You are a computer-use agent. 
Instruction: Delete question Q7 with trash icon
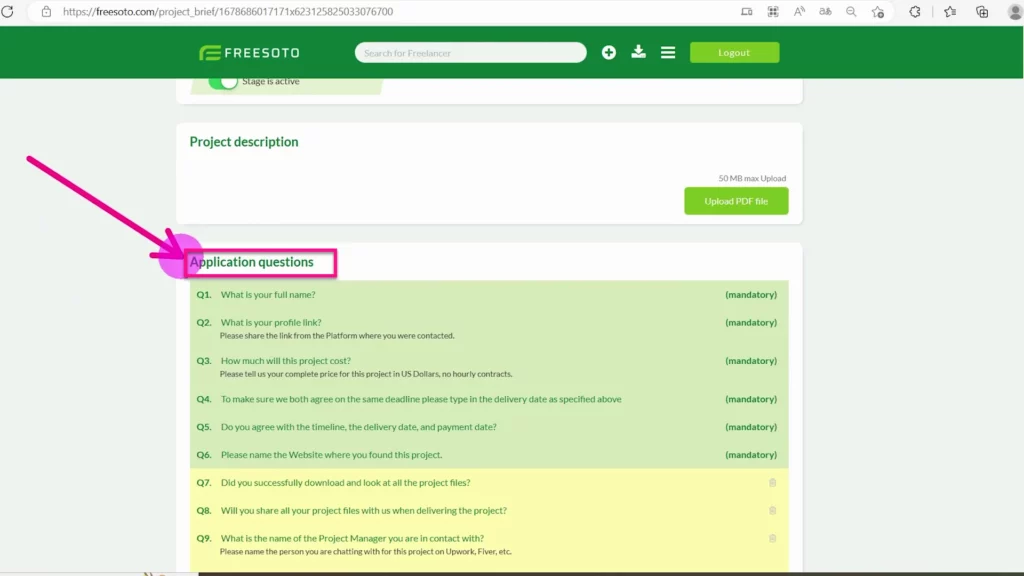pos(773,483)
